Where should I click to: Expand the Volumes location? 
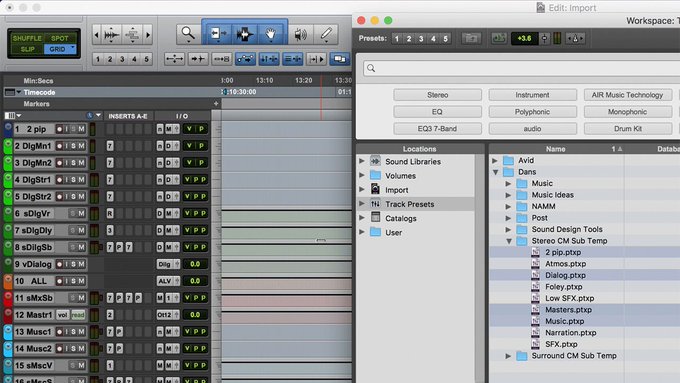(362, 175)
